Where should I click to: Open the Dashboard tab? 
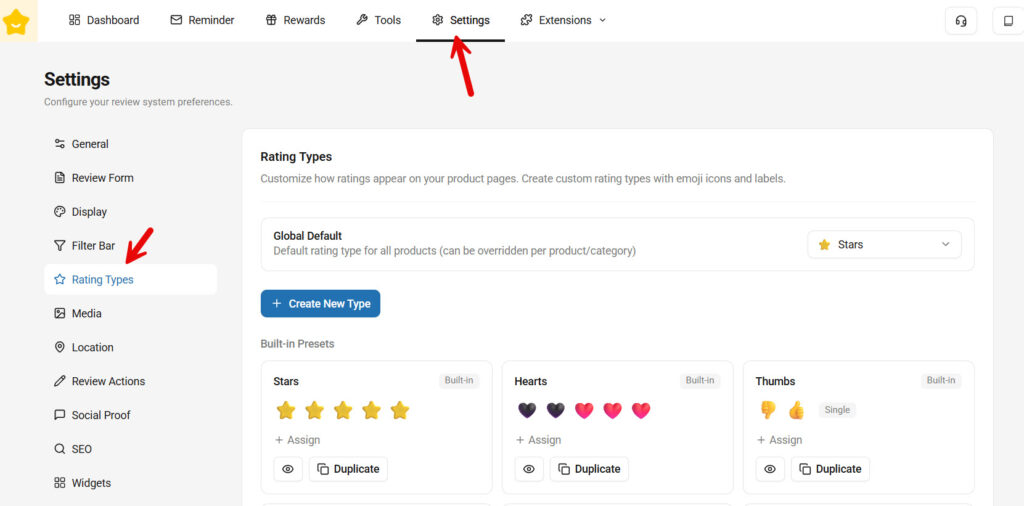point(104,20)
